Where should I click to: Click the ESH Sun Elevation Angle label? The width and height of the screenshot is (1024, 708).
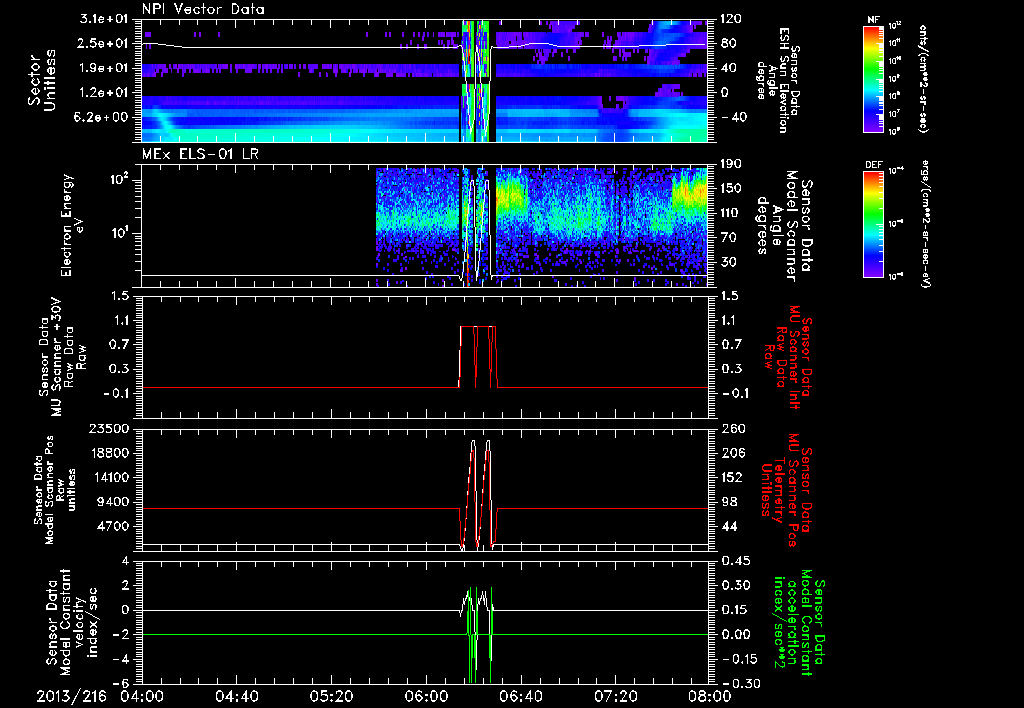[x=782, y=80]
